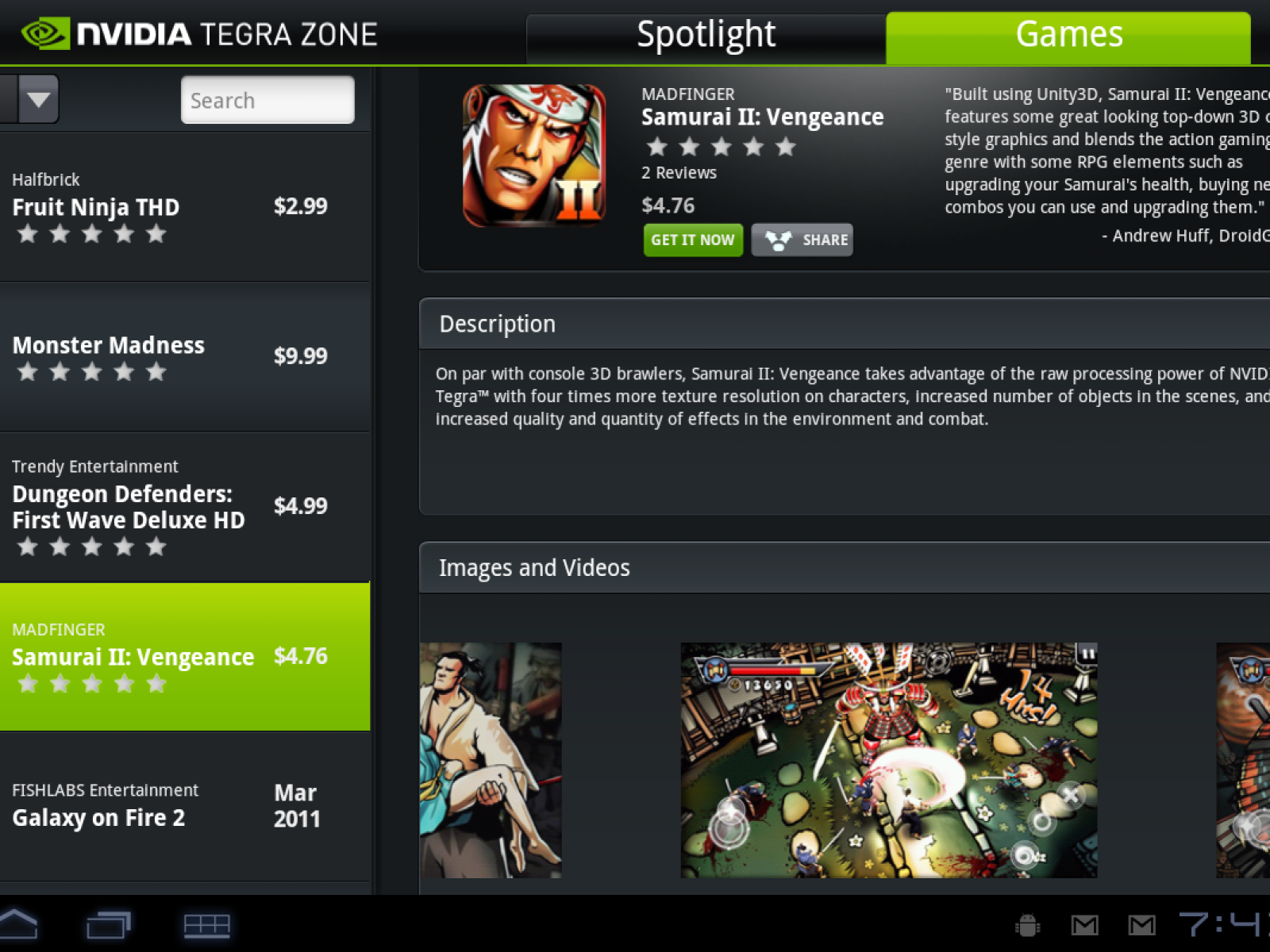View the samurai carrying woman artwork thumbnail
Screen dimensions: 1270x952
pos(491,760)
